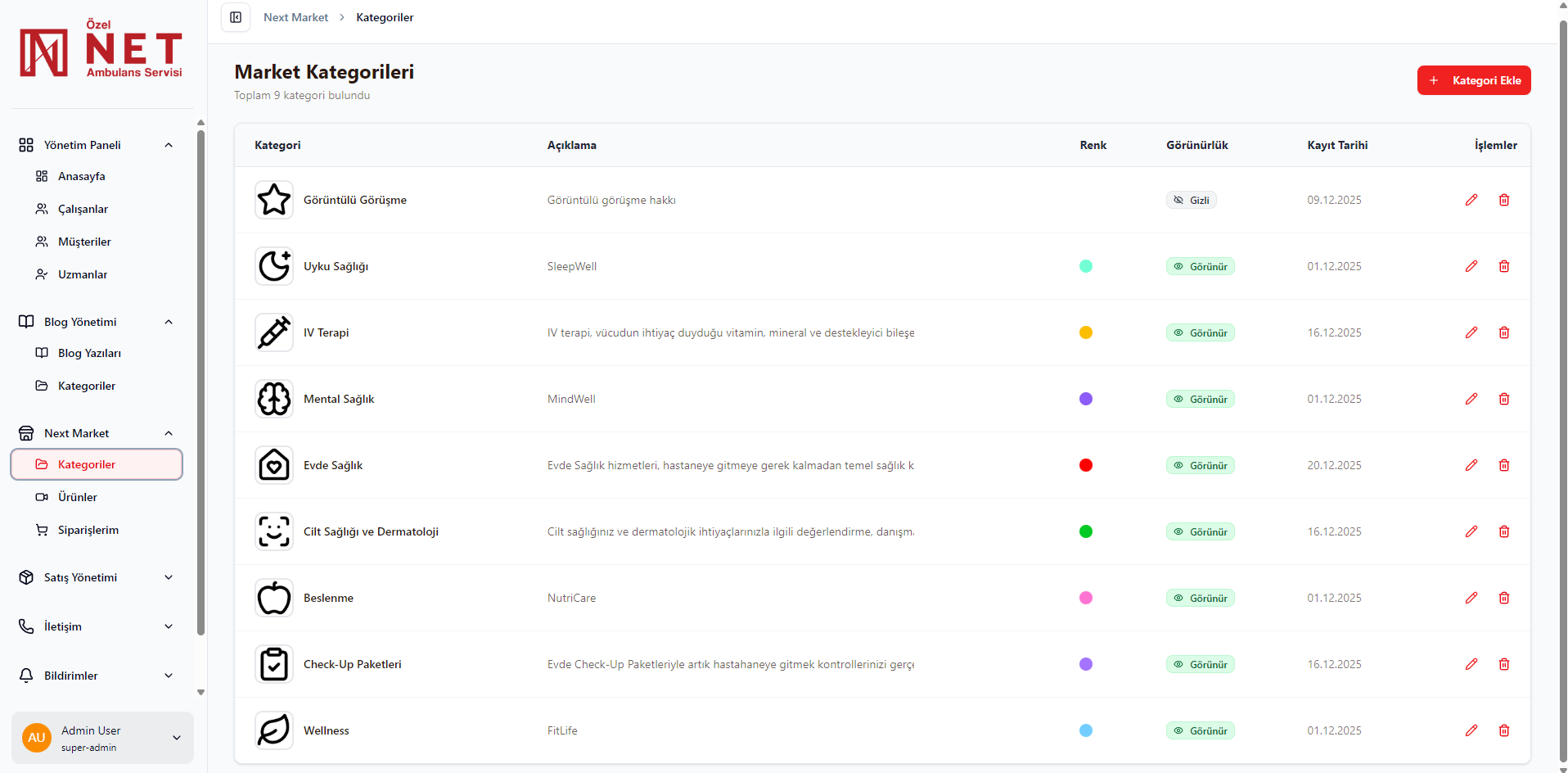Collapse the Yönetim Paneli section
1568x773 pixels.
coord(169,145)
